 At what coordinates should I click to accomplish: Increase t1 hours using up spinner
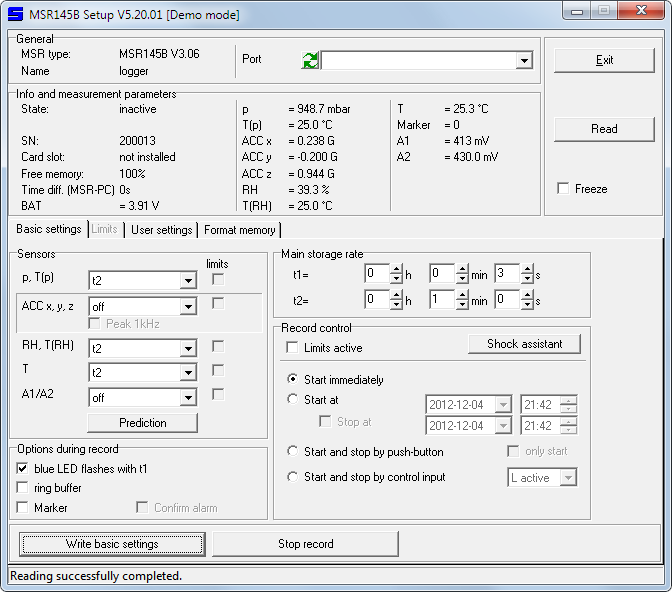click(x=396, y=269)
